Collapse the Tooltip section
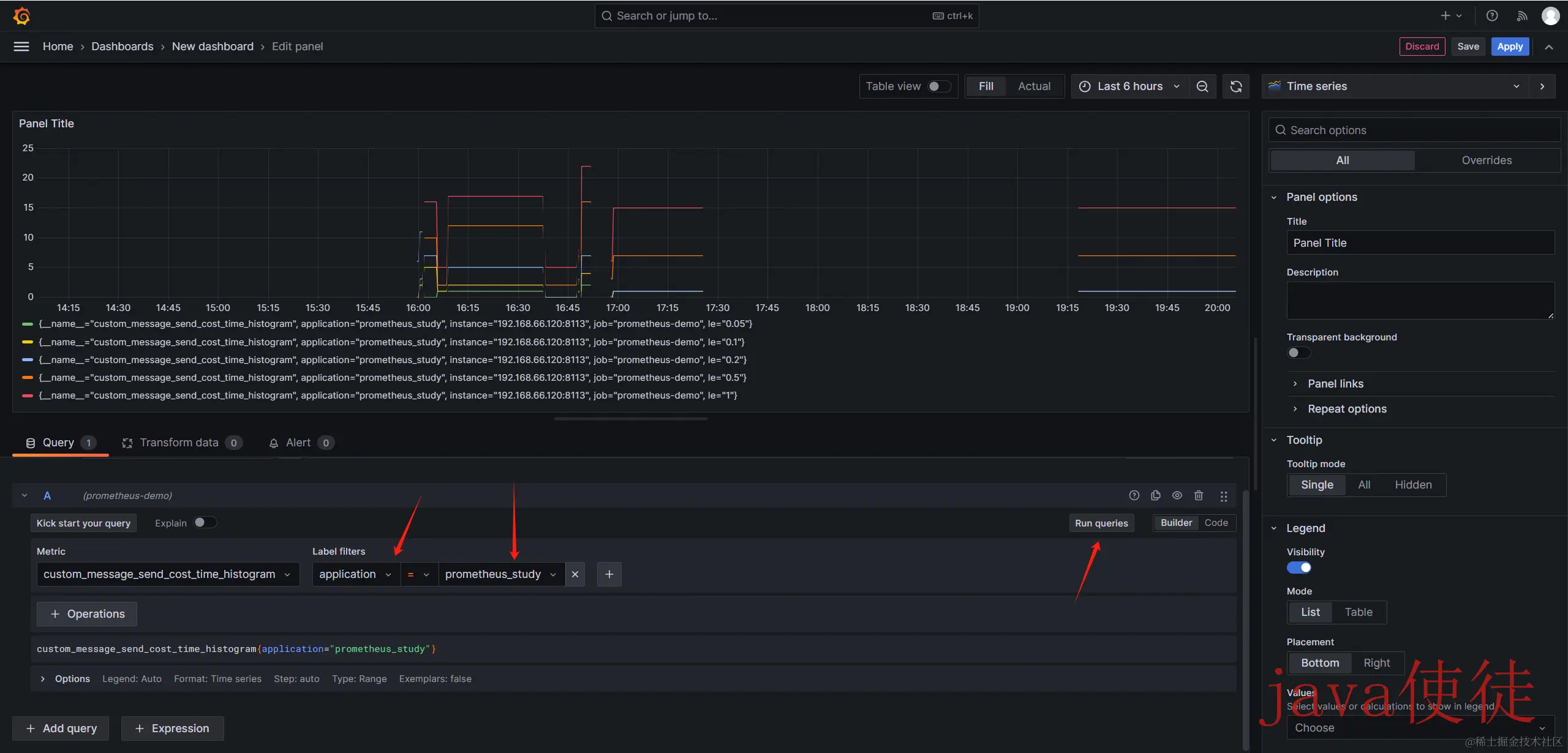This screenshot has width=1568, height=753. 1304,440
